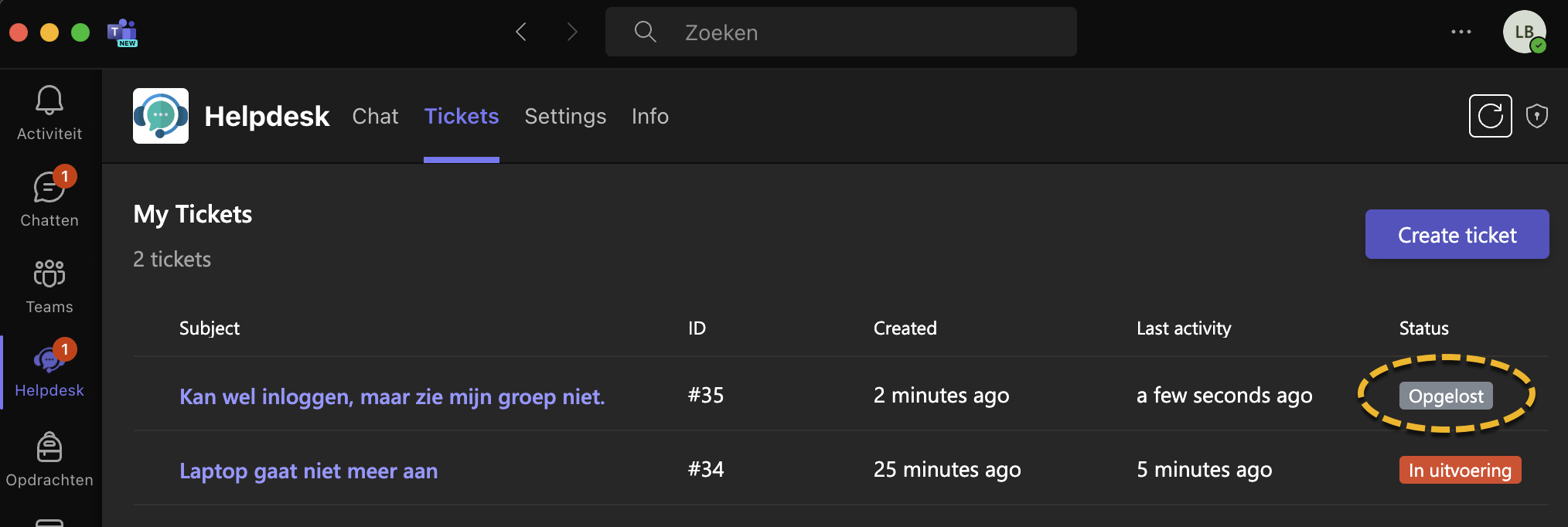1568x527 pixels.
Task: Click the Helpdesk app logo
Action: click(161, 116)
